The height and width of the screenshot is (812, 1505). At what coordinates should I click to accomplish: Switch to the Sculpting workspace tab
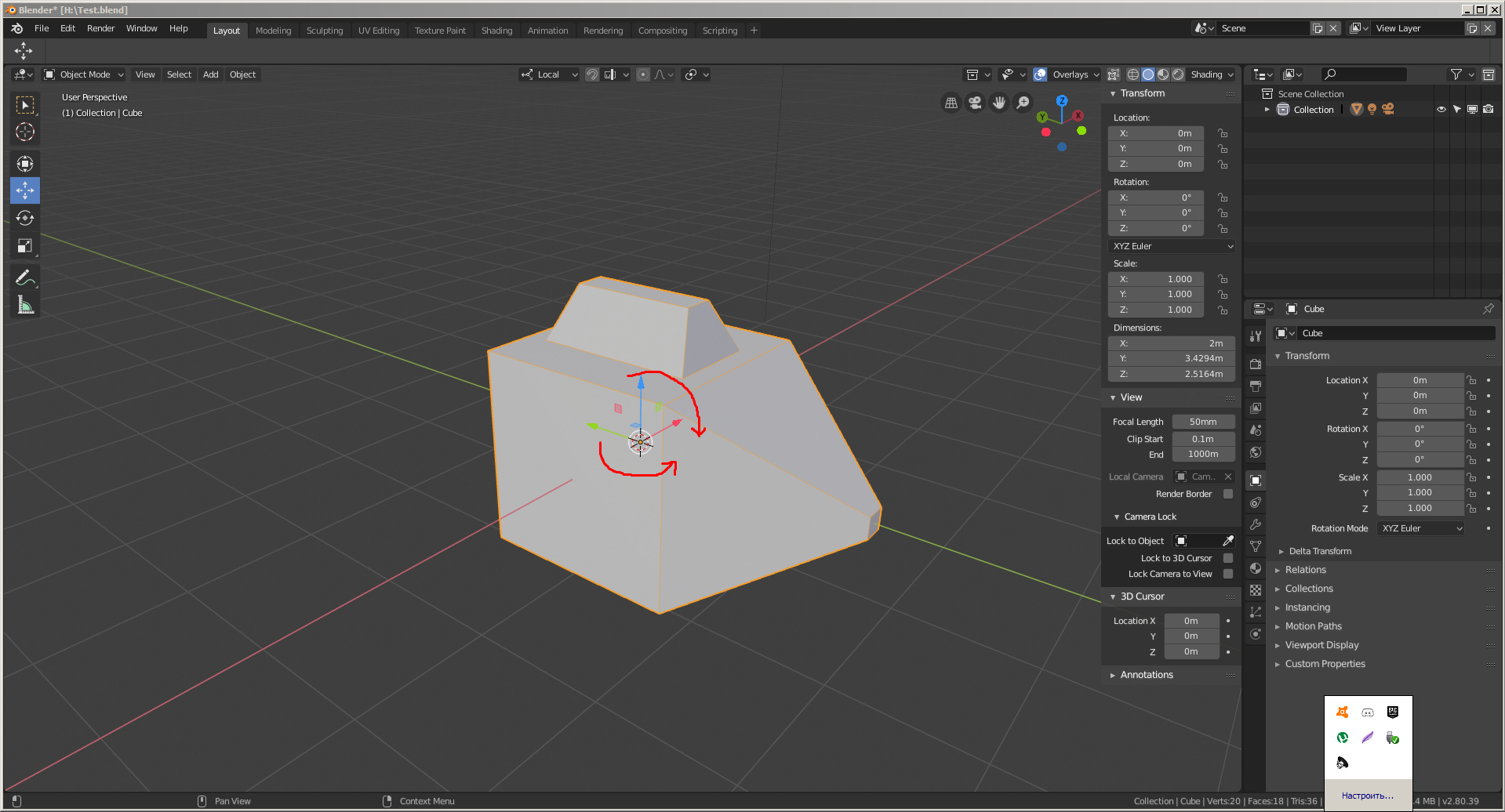pyautogui.click(x=325, y=31)
